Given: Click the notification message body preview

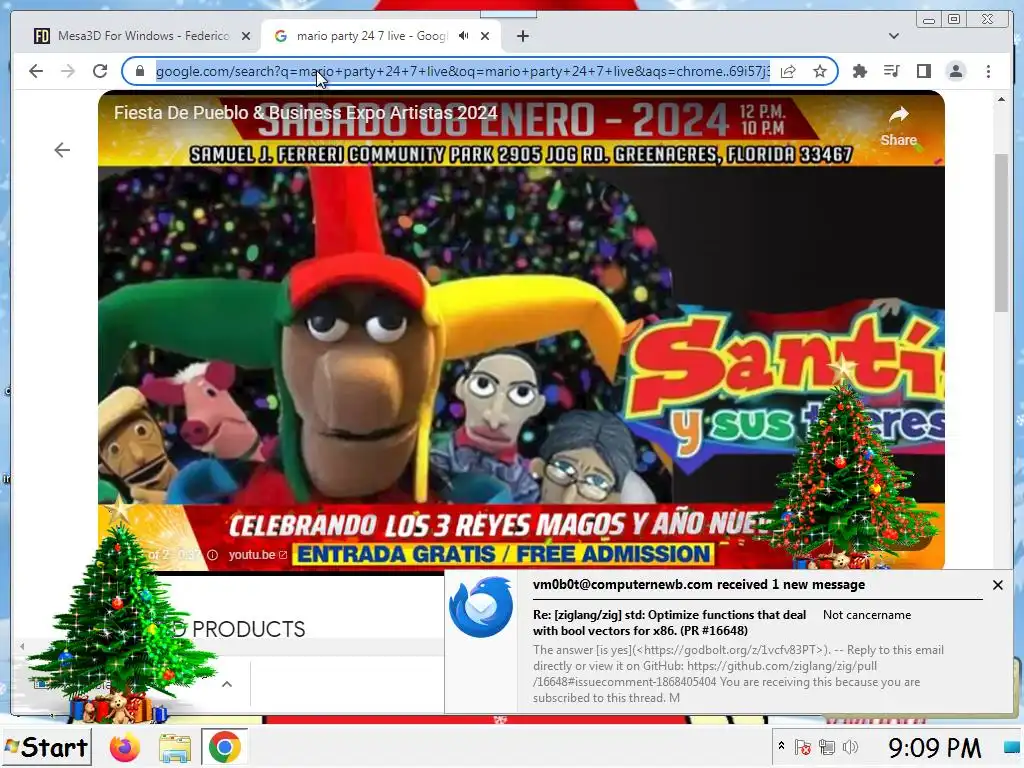Looking at the screenshot, I should tap(738, 674).
